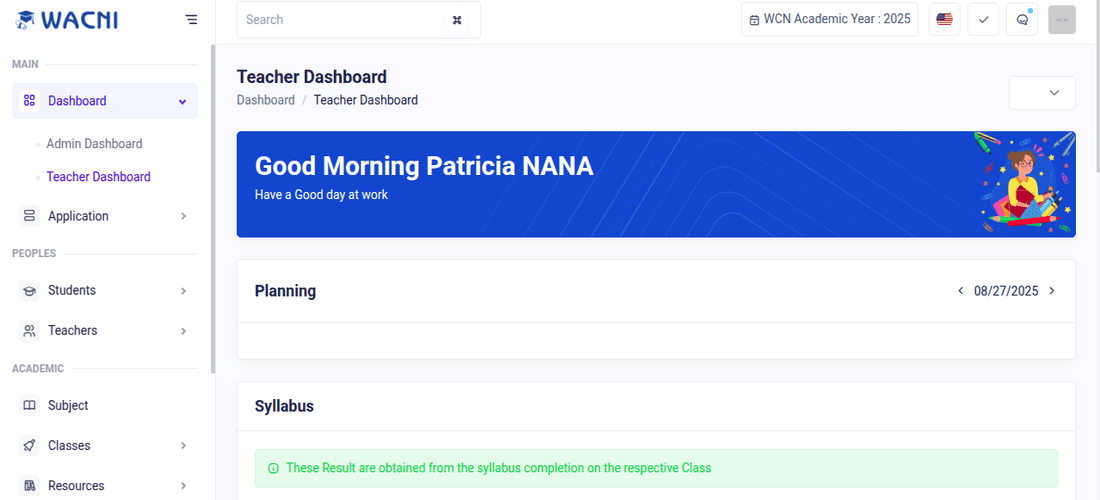The width and height of the screenshot is (1100, 500).
Task: Collapse the Dashboard menu chevron
Action: coord(182,101)
